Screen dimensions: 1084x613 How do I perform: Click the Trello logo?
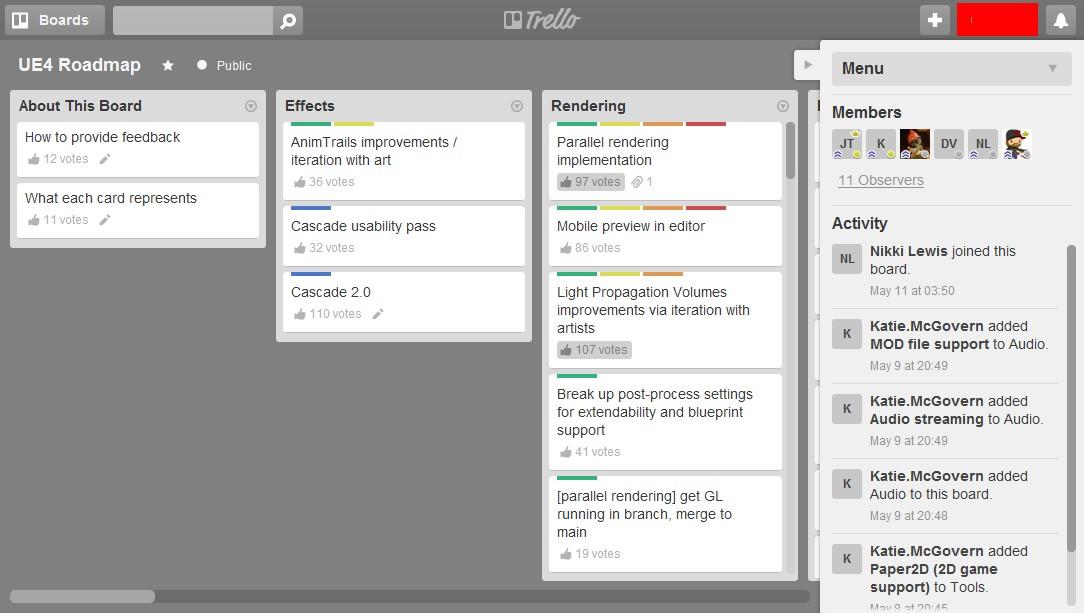[542, 20]
